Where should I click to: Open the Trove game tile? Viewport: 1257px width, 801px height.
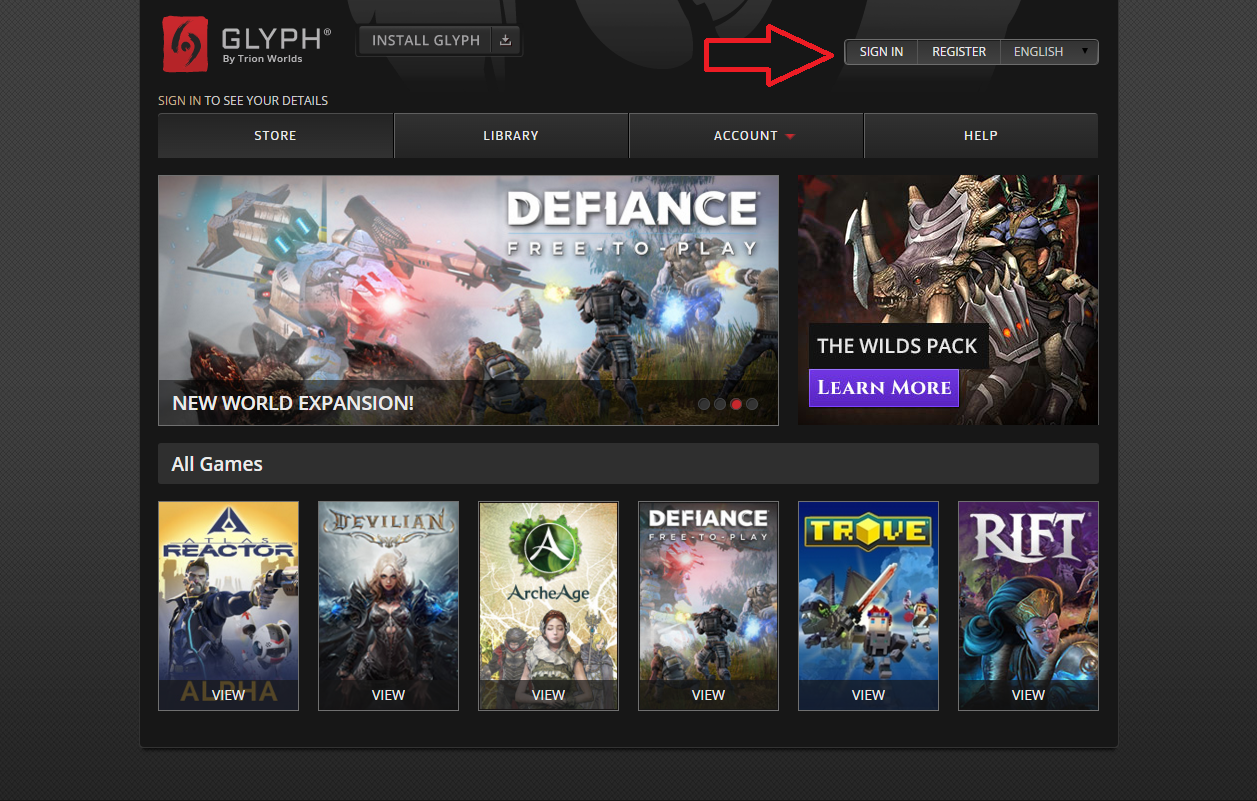point(868,606)
